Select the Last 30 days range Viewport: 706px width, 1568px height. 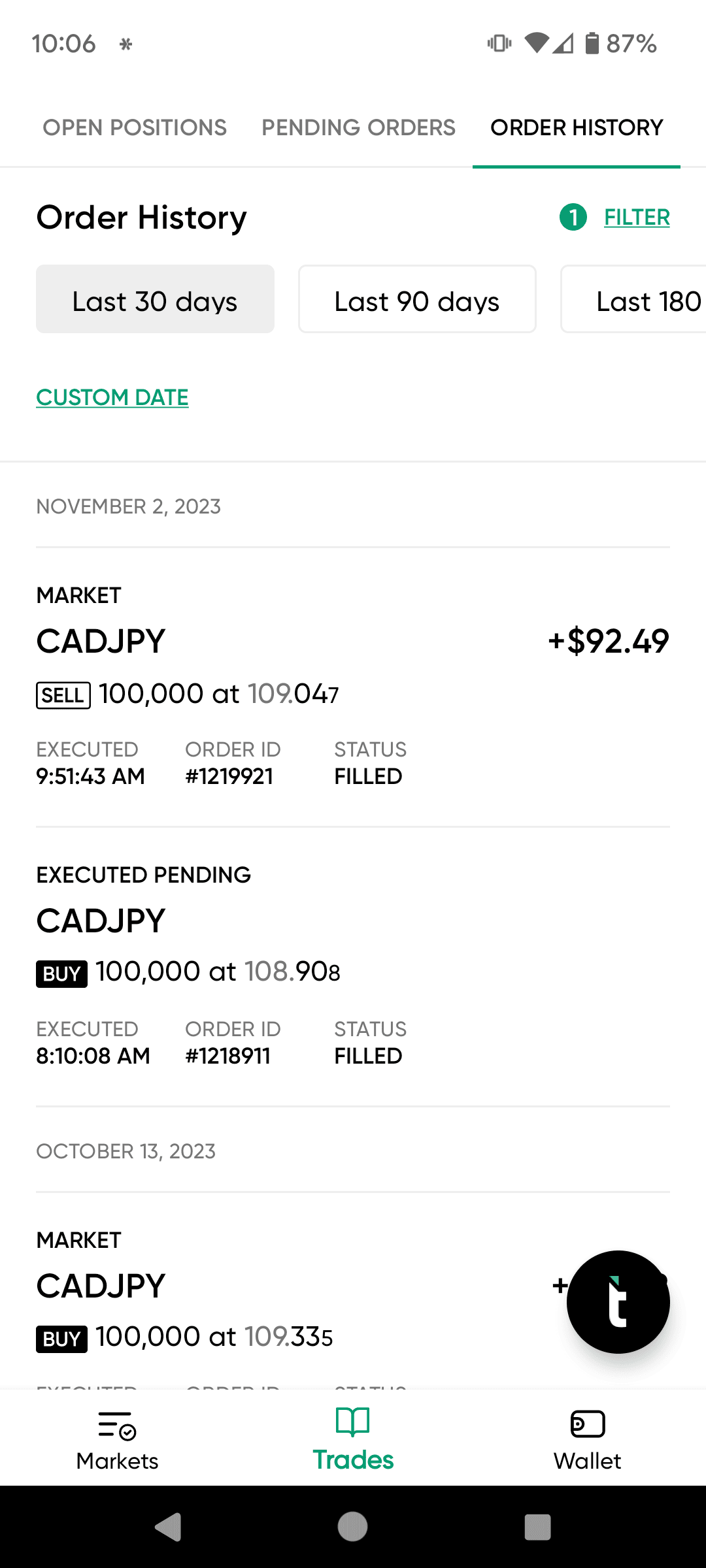pos(155,299)
